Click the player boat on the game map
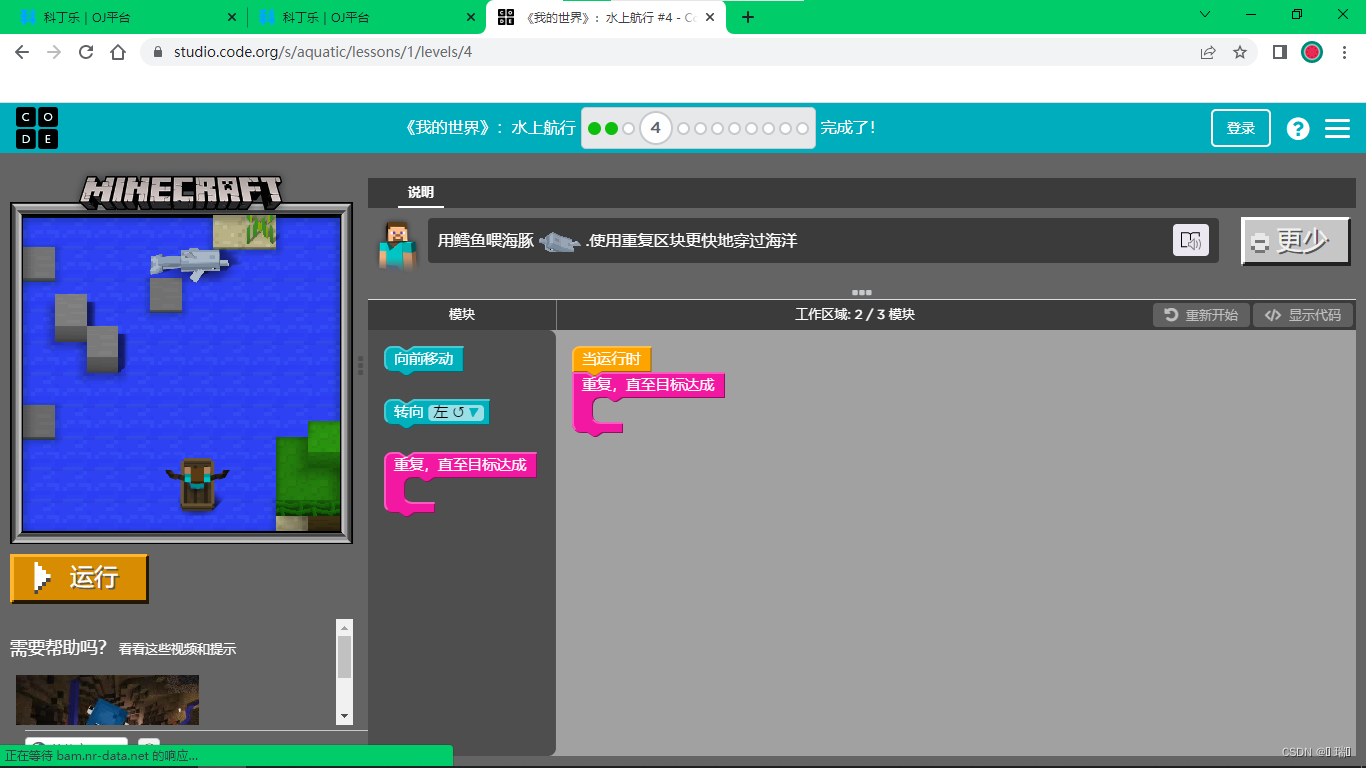 click(x=197, y=483)
